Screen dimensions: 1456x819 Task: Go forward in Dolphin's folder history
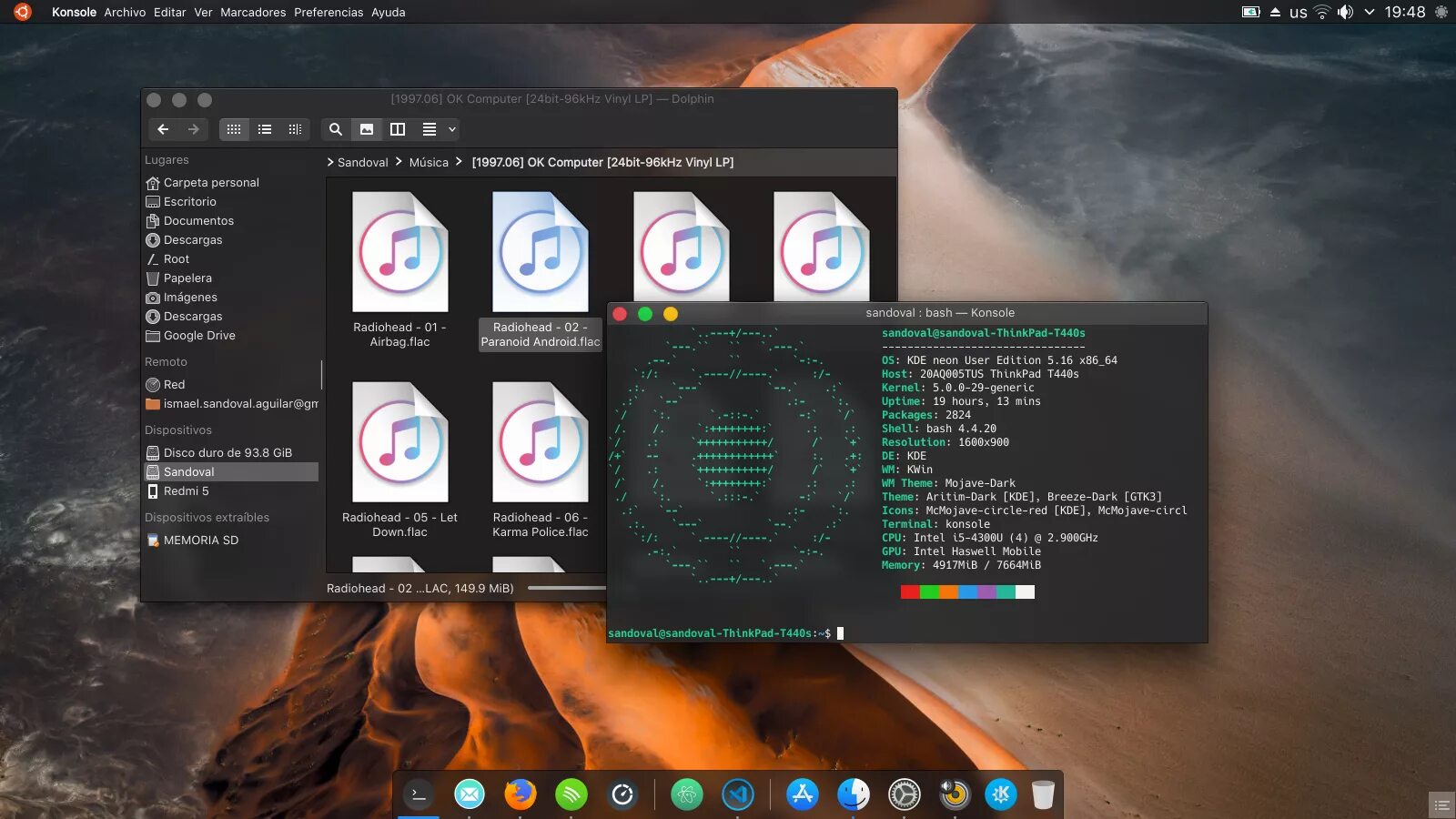click(x=193, y=129)
